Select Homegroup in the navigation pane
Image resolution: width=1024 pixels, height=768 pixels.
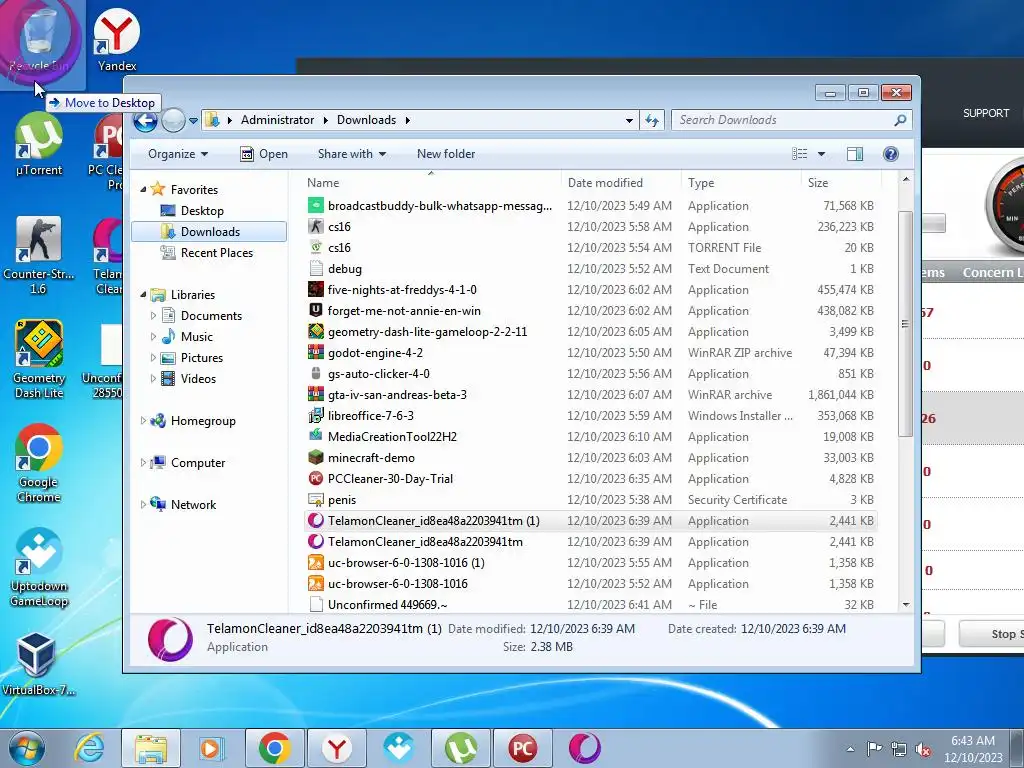click(x=202, y=421)
